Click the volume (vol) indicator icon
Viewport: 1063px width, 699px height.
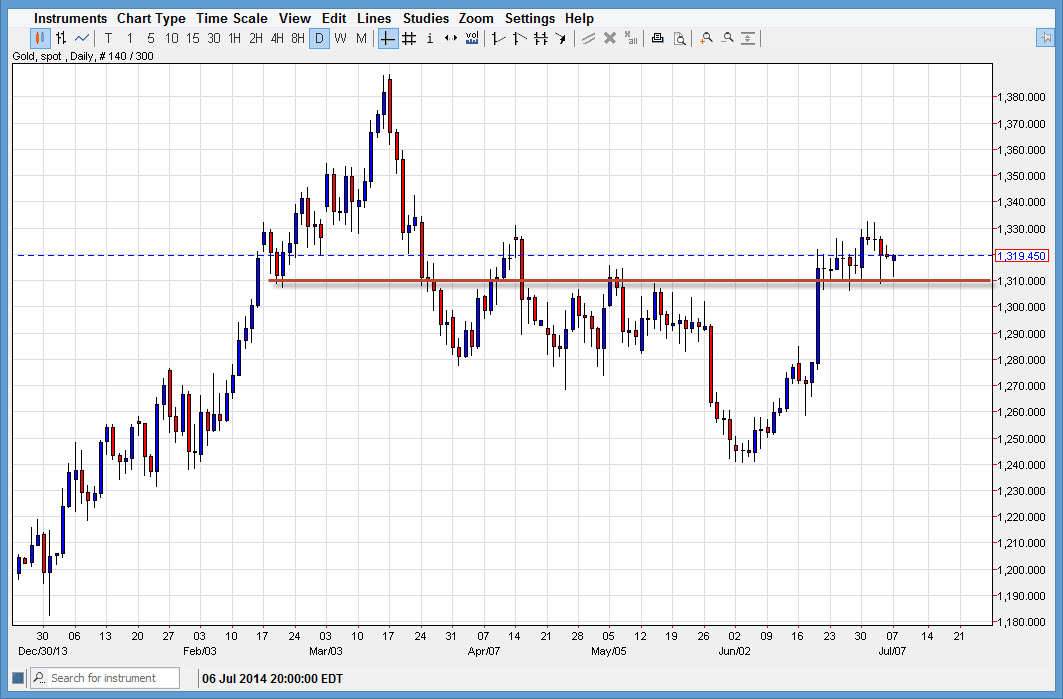[x=472, y=39]
